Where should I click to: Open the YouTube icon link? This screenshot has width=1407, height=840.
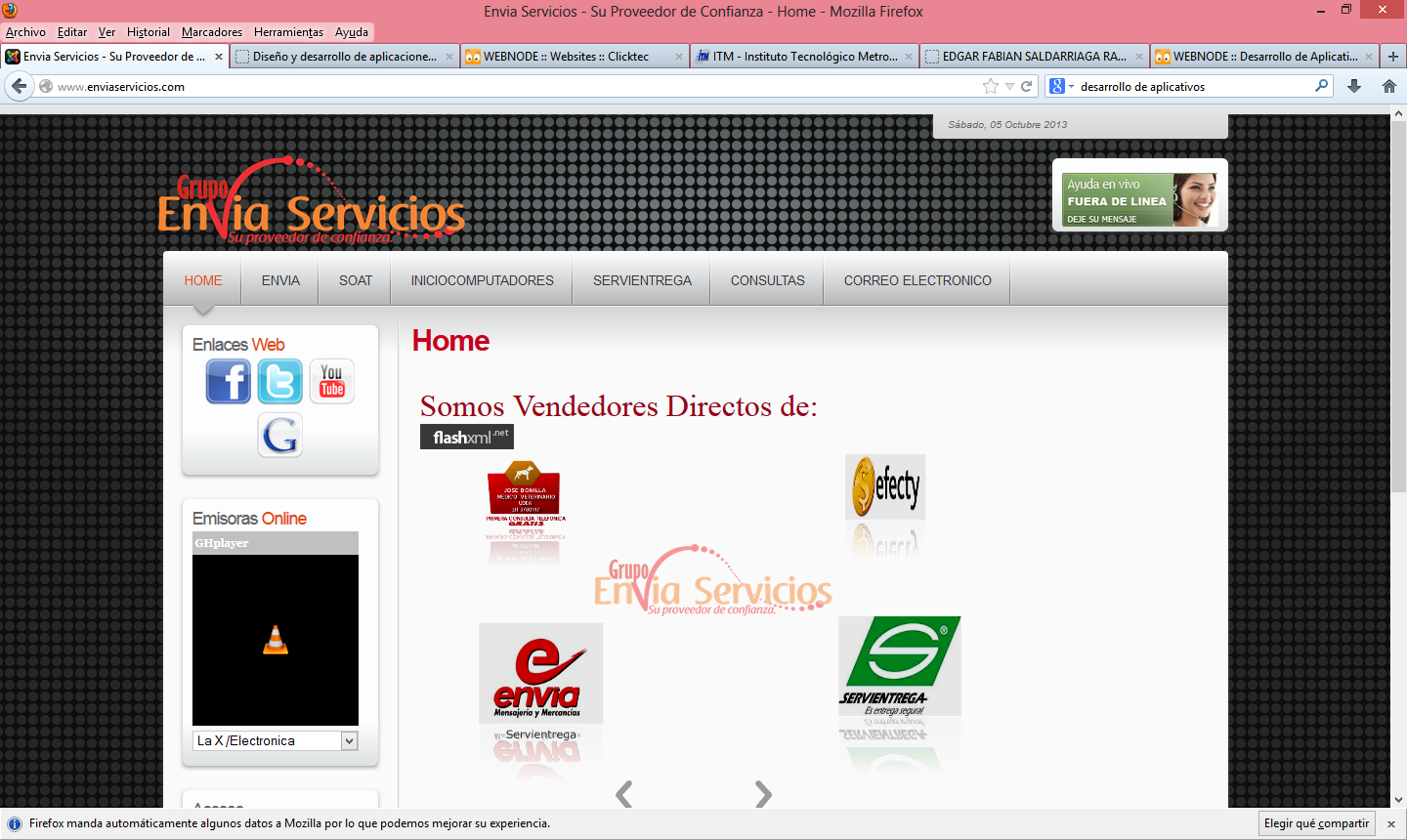(x=332, y=381)
